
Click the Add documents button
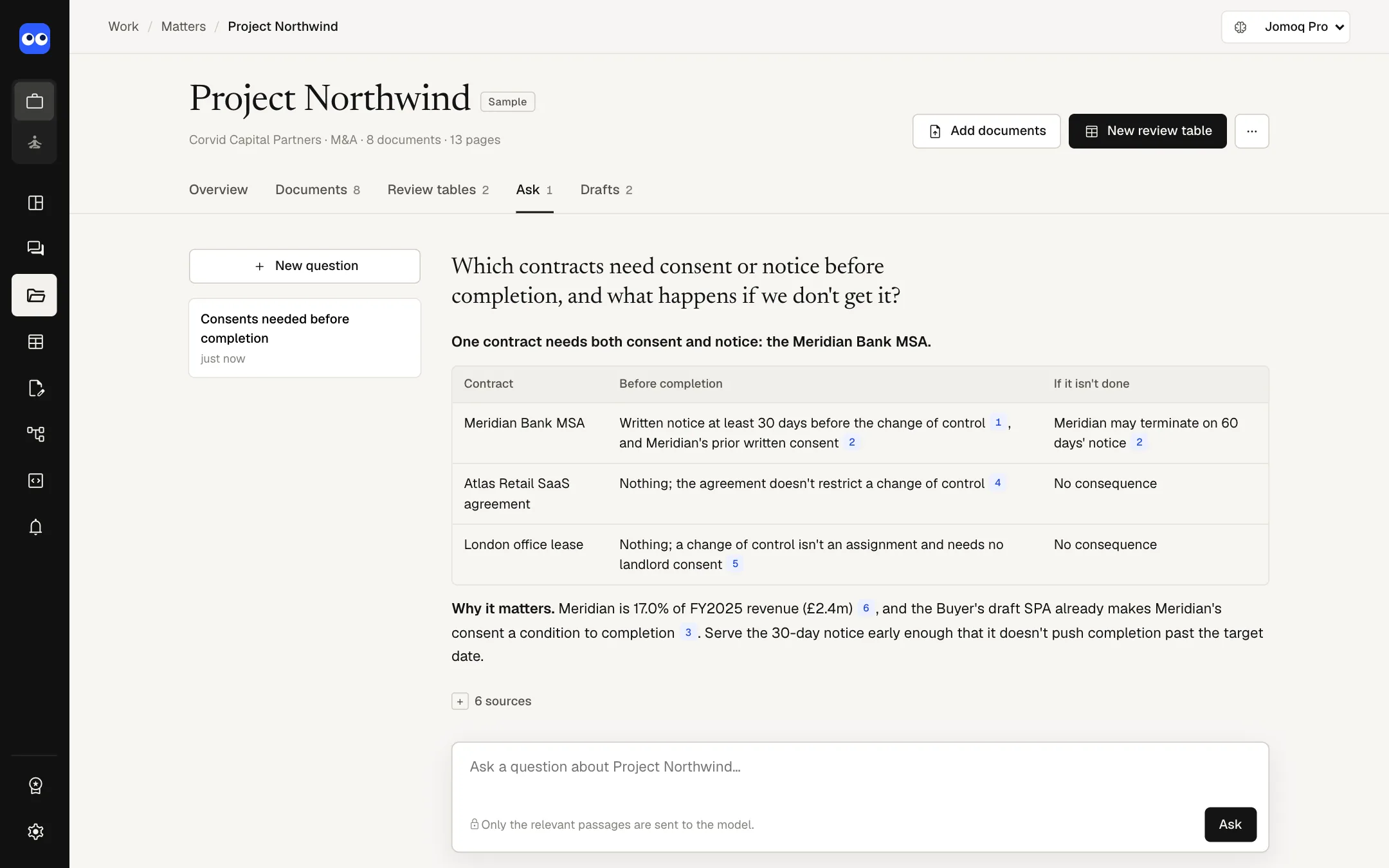click(986, 131)
